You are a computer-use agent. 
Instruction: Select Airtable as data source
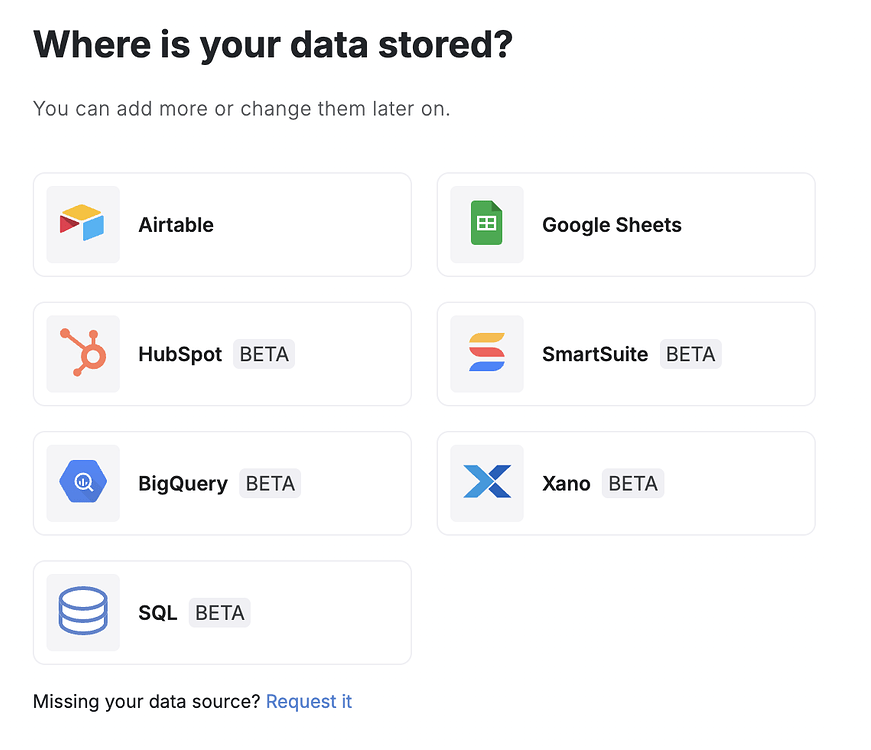[x=222, y=224]
